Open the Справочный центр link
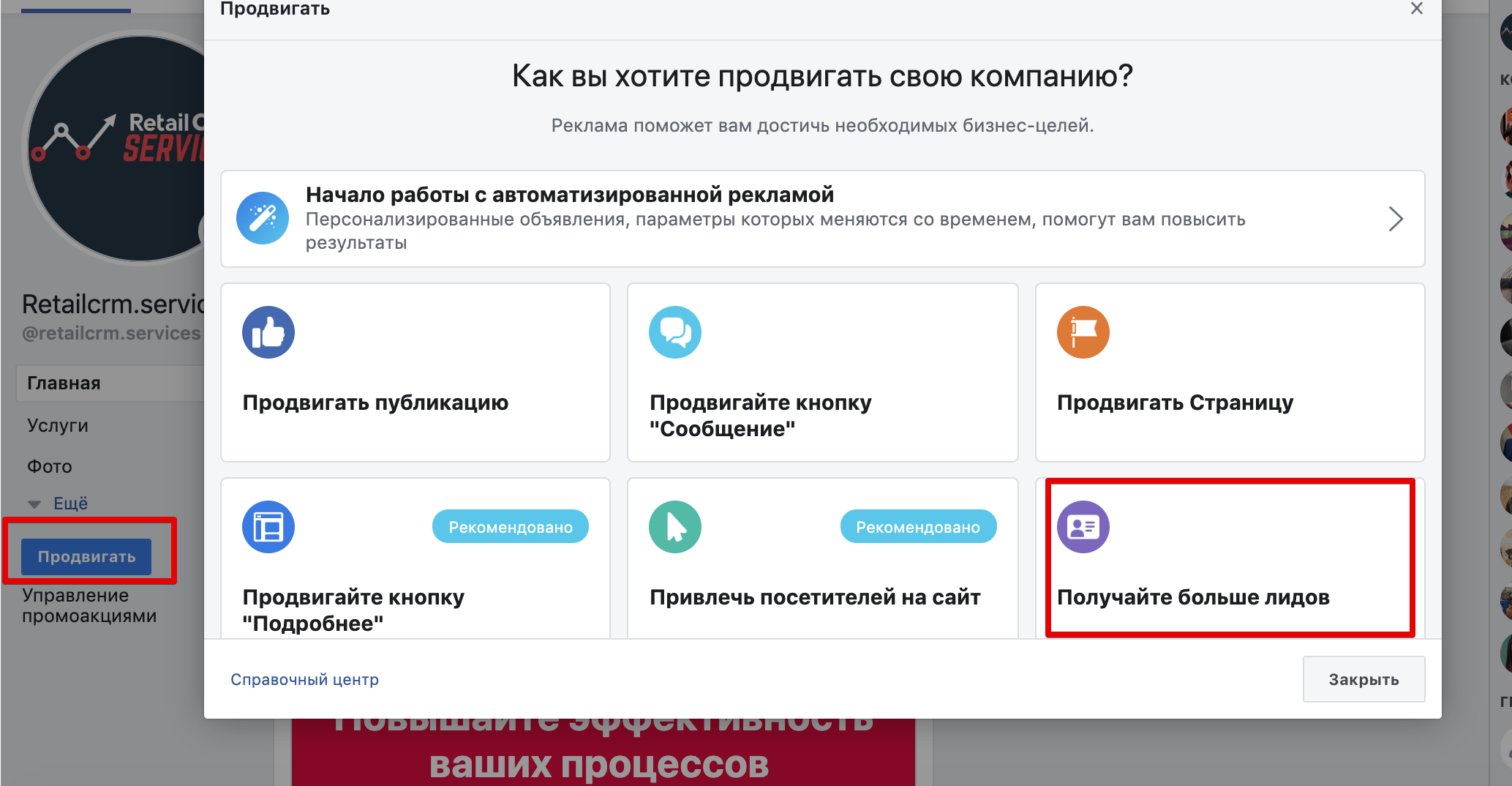 coord(305,680)
